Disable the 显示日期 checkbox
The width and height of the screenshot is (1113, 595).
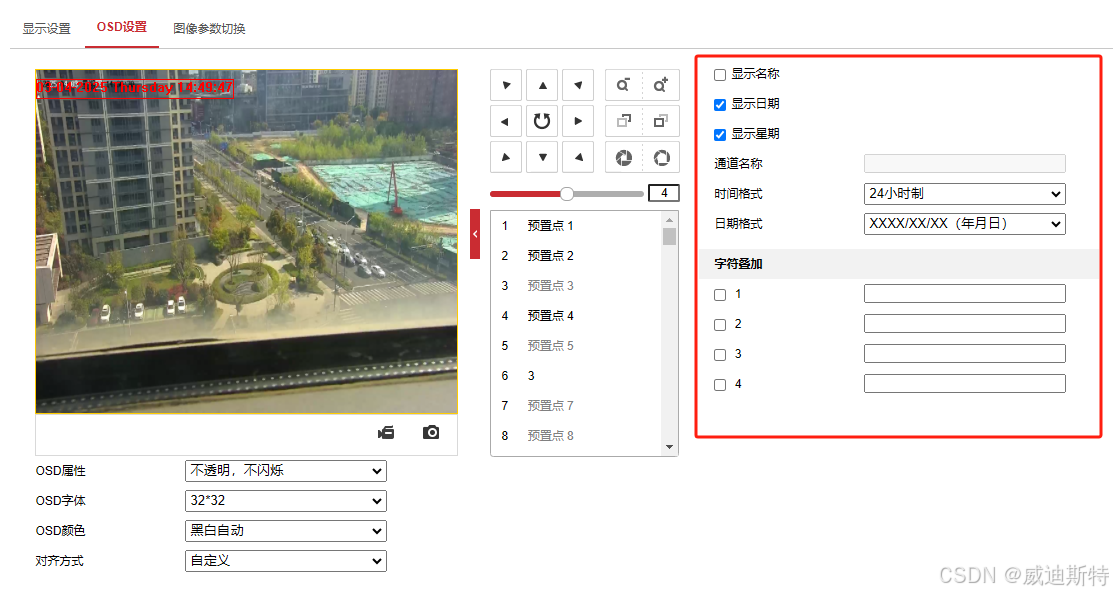718,104
